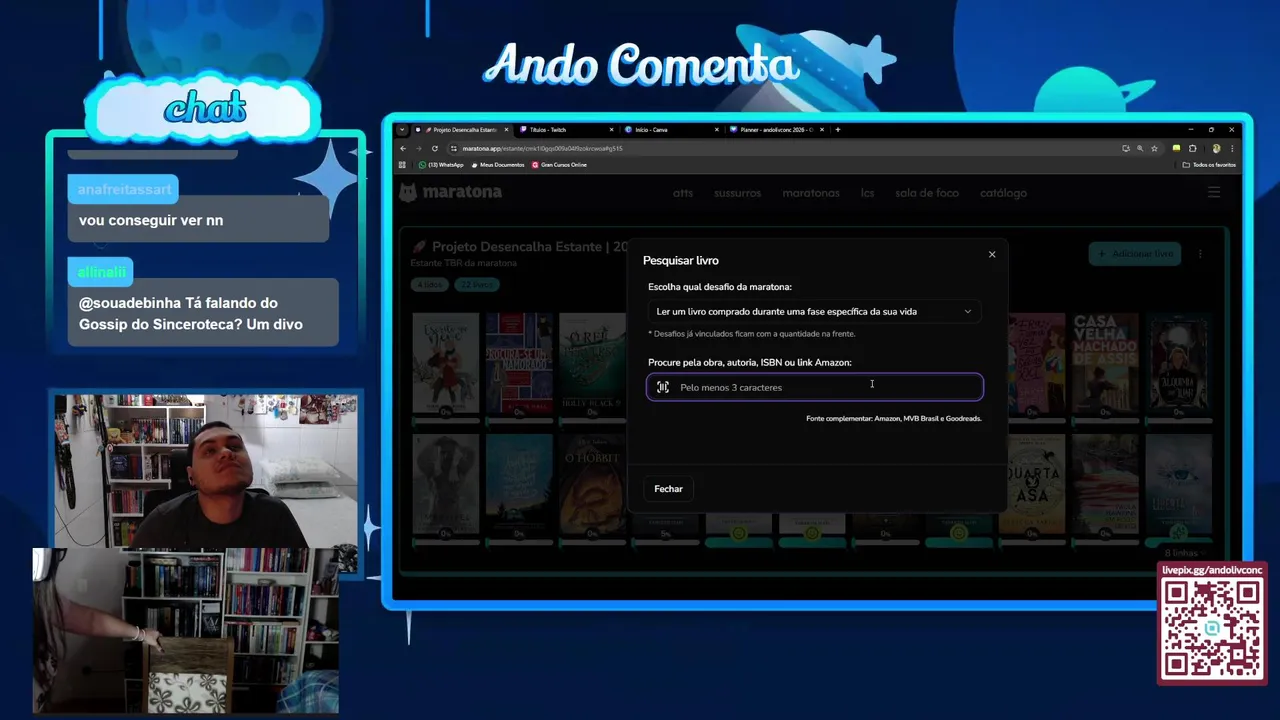Open the maratonas menu item
Screen dimensions: 1280x720
pos(811,193)
